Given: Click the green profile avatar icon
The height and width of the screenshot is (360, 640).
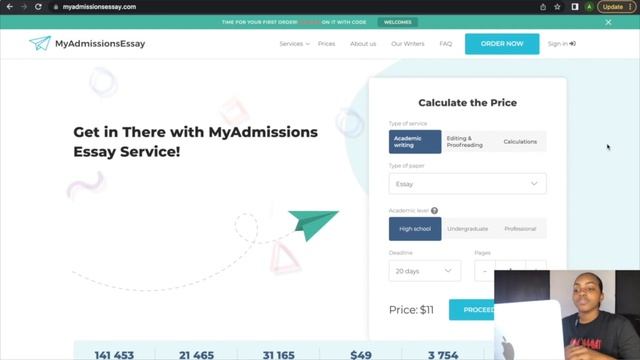Looking at the screenshot, I should (589, 7).
